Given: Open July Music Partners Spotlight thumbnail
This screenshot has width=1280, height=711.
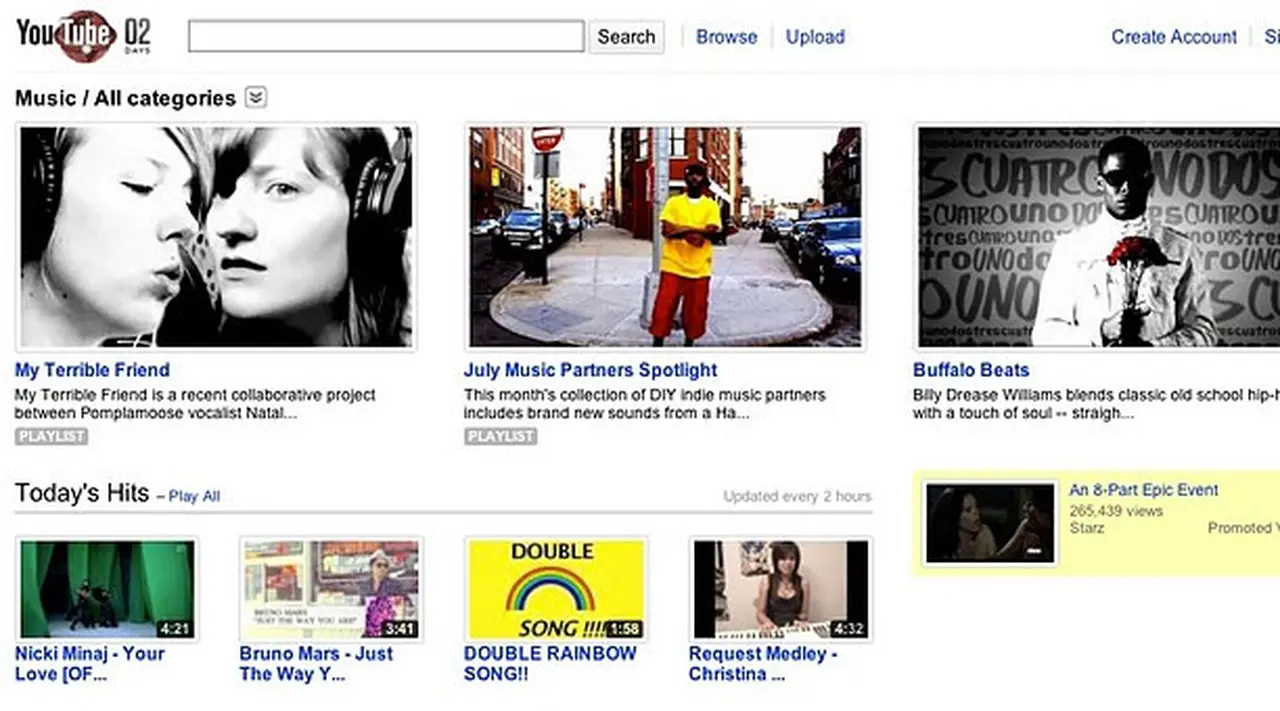Looking at the screenshot, I should click(665, 236).
